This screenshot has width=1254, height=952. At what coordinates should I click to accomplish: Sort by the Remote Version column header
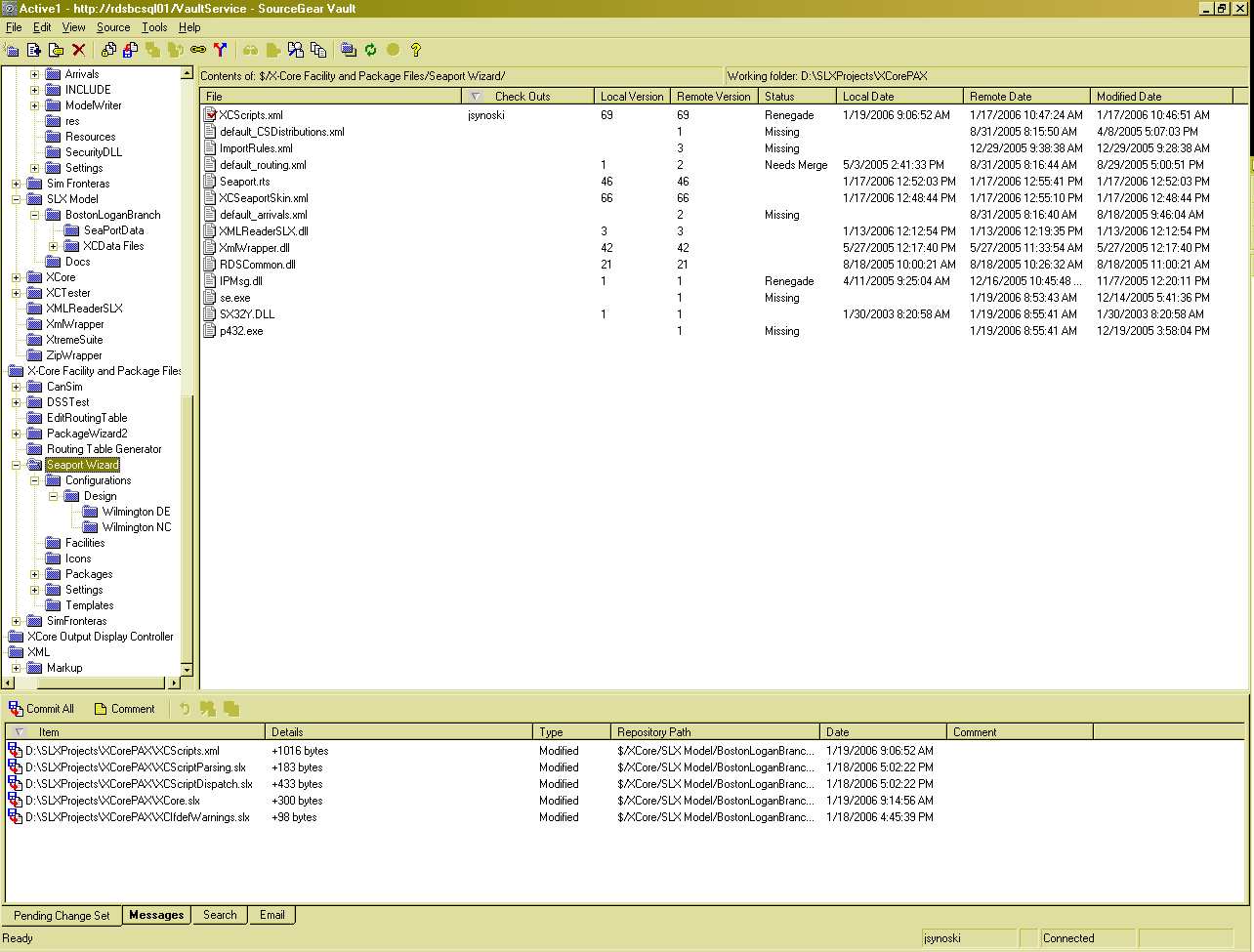(714, 97)
